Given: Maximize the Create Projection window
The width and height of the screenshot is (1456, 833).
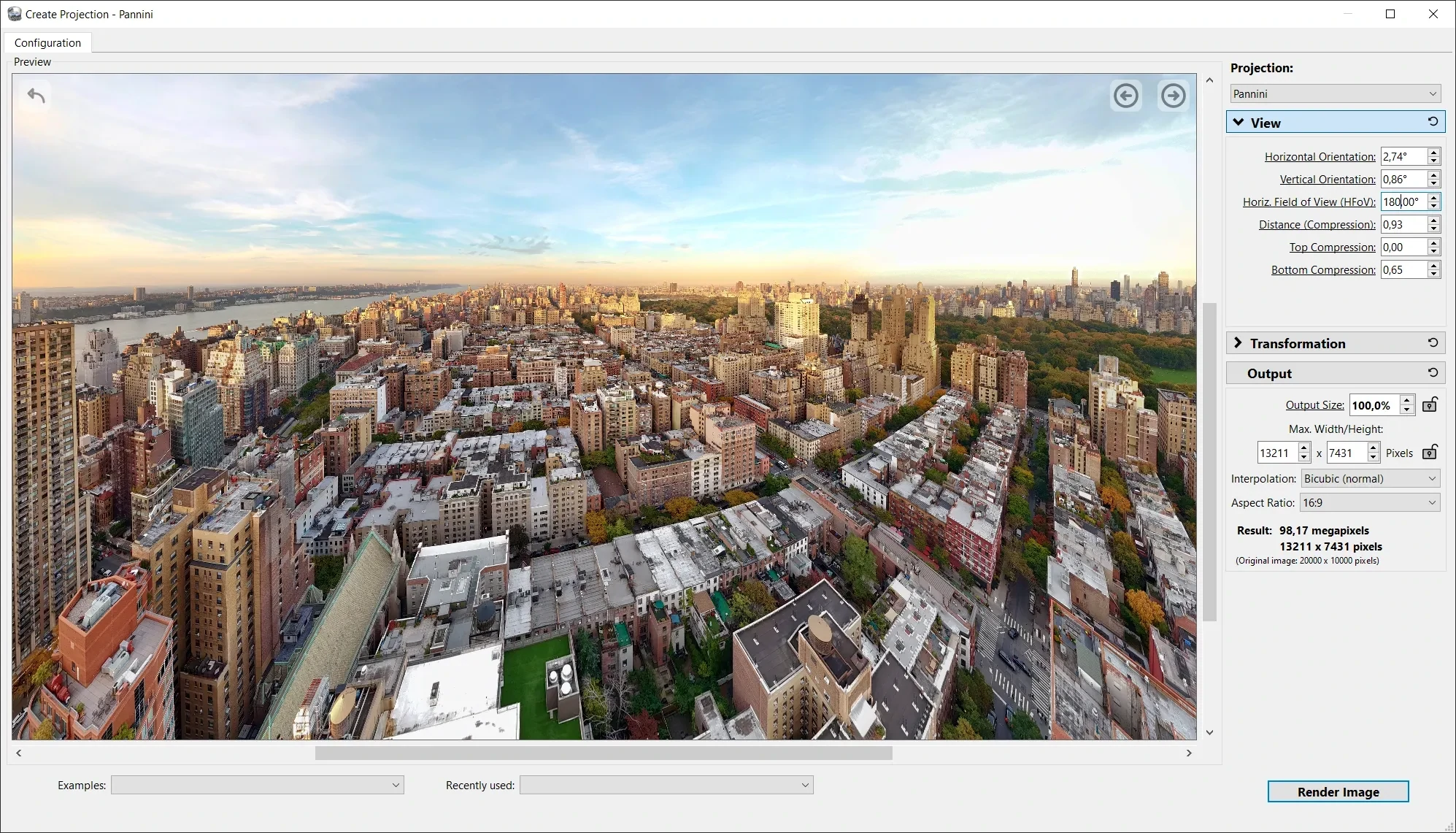Looking at the screenshot, I should click(1390, 14).
